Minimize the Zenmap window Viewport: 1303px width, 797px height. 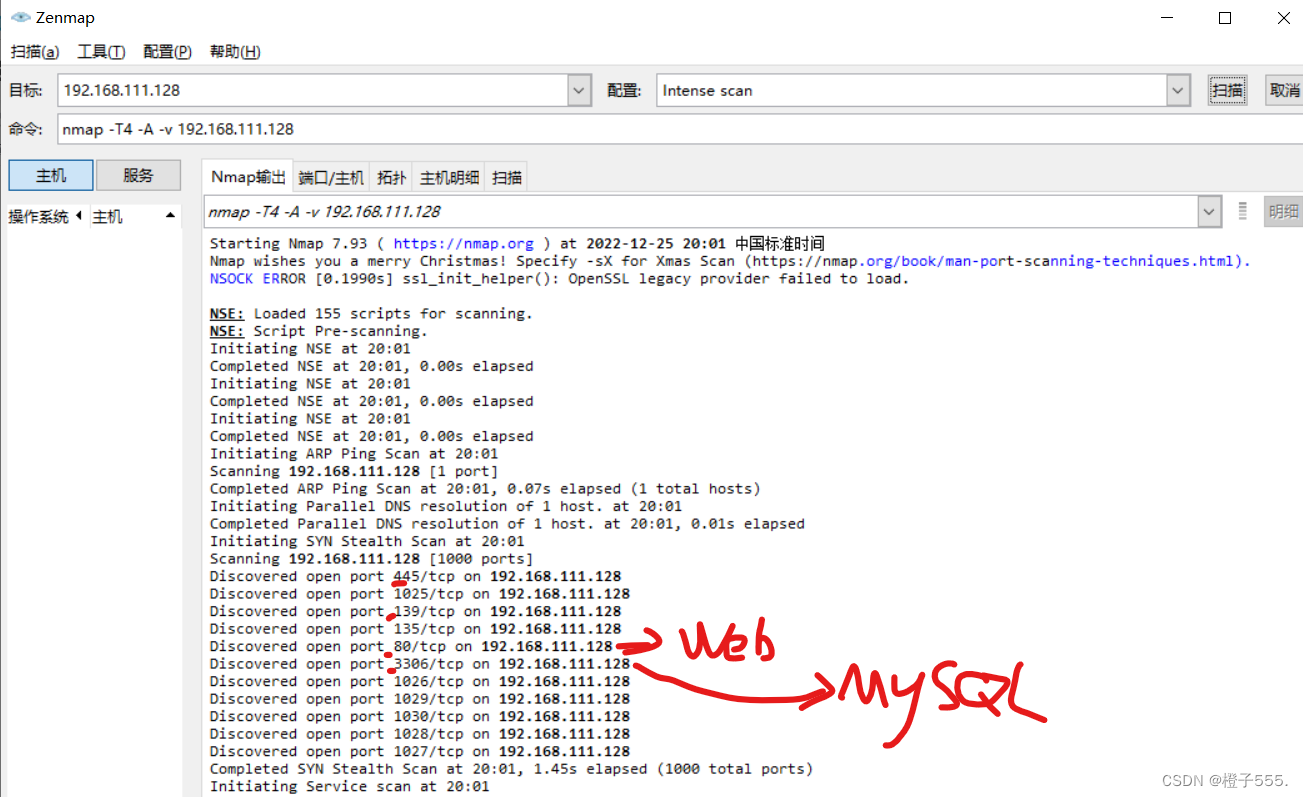pos(1166,18)
